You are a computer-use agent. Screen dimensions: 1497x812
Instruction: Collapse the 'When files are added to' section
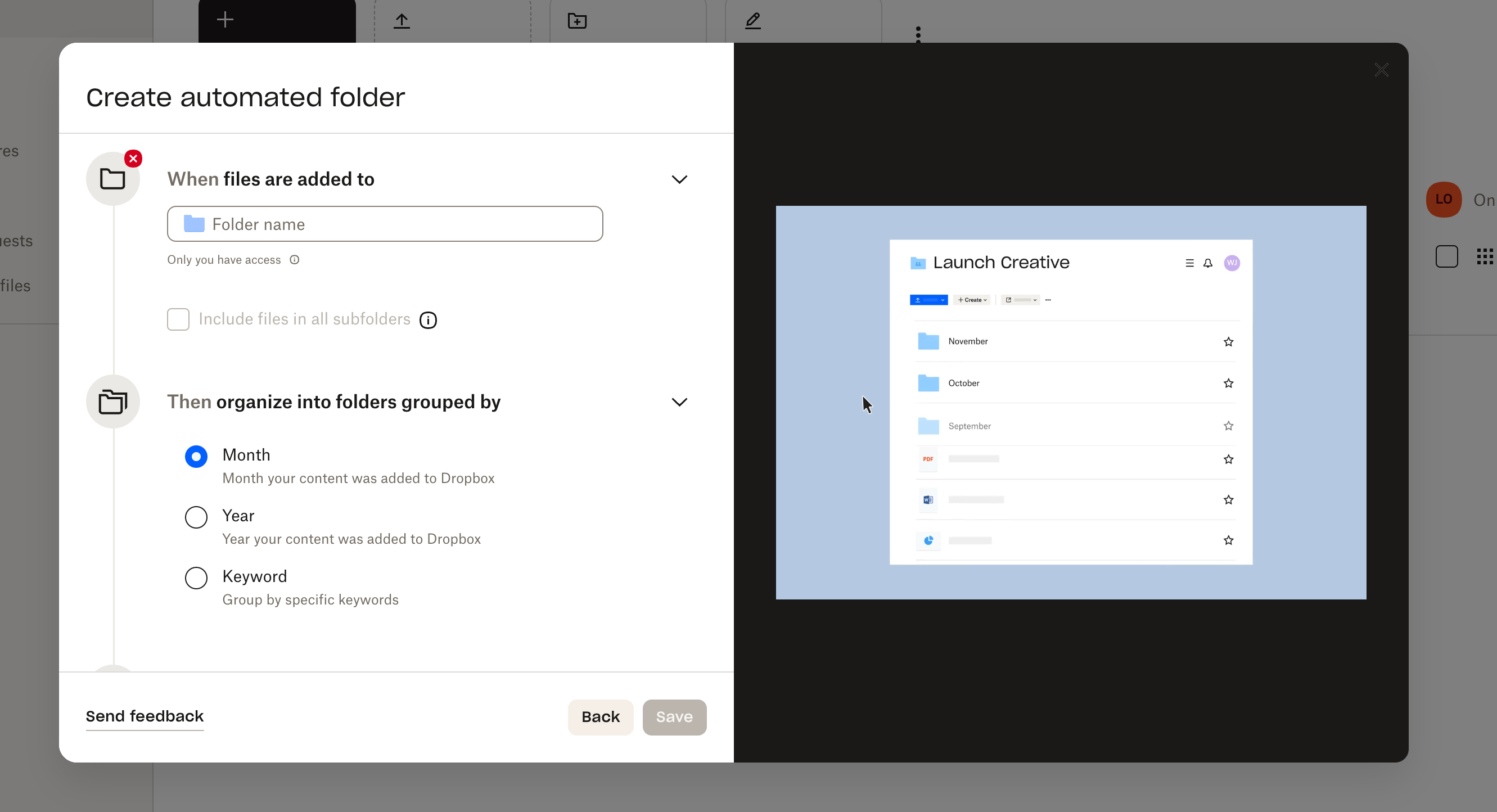[x=679, y=179]
